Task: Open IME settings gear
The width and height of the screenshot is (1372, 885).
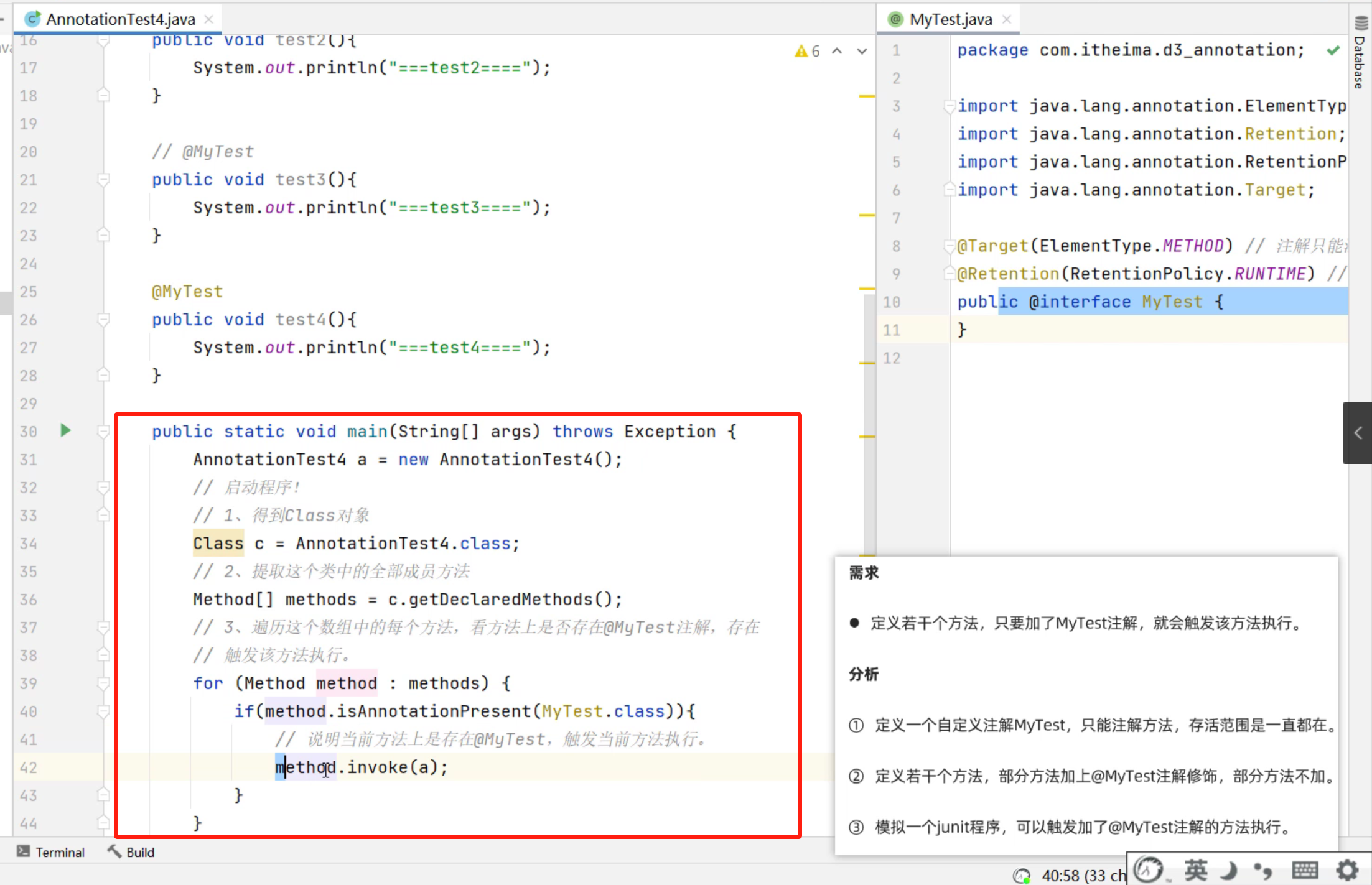Action: point(1347,869)
